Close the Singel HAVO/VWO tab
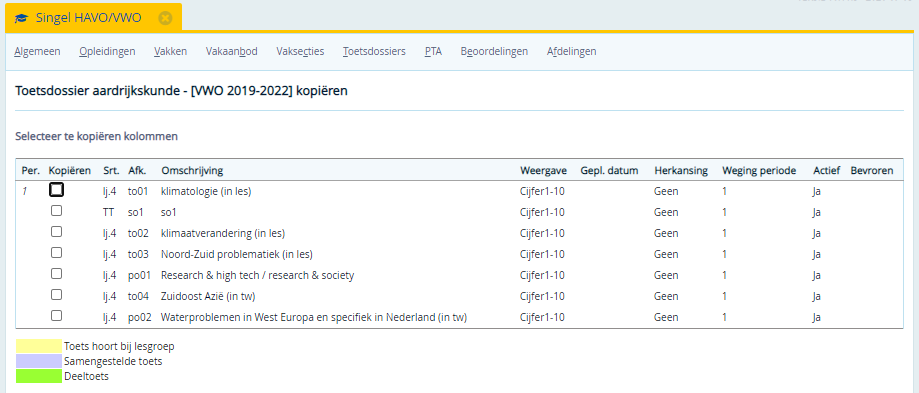This screenshot has width=919, height=393. click(165, 18)
